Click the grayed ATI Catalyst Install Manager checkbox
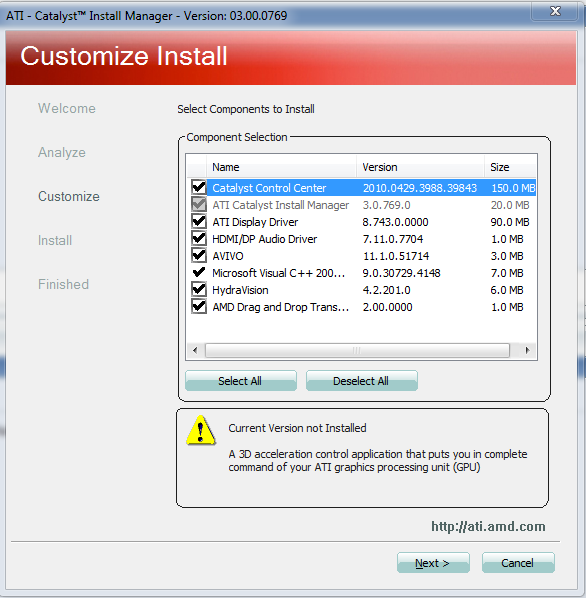 click(199, 204)
